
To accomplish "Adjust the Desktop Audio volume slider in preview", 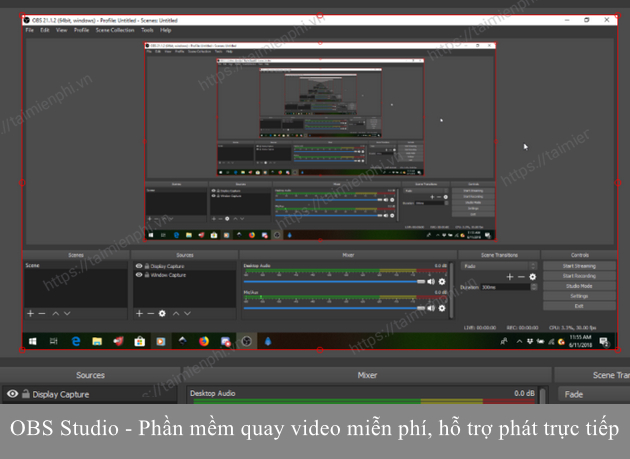I will [334, 282].
